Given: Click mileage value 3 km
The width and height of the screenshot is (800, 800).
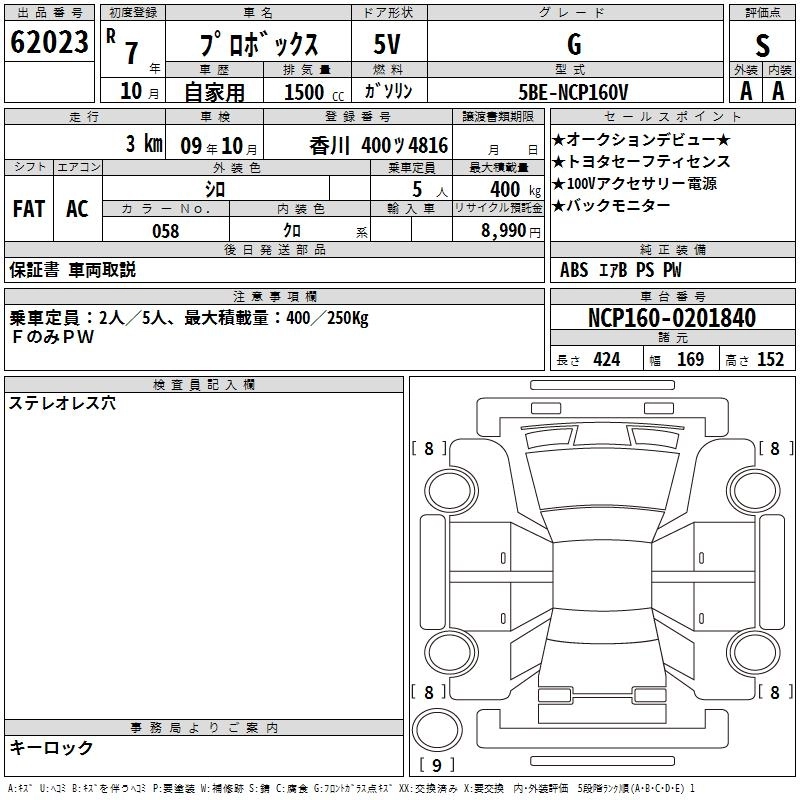Looking at the screenshot, I should point(144,144).
